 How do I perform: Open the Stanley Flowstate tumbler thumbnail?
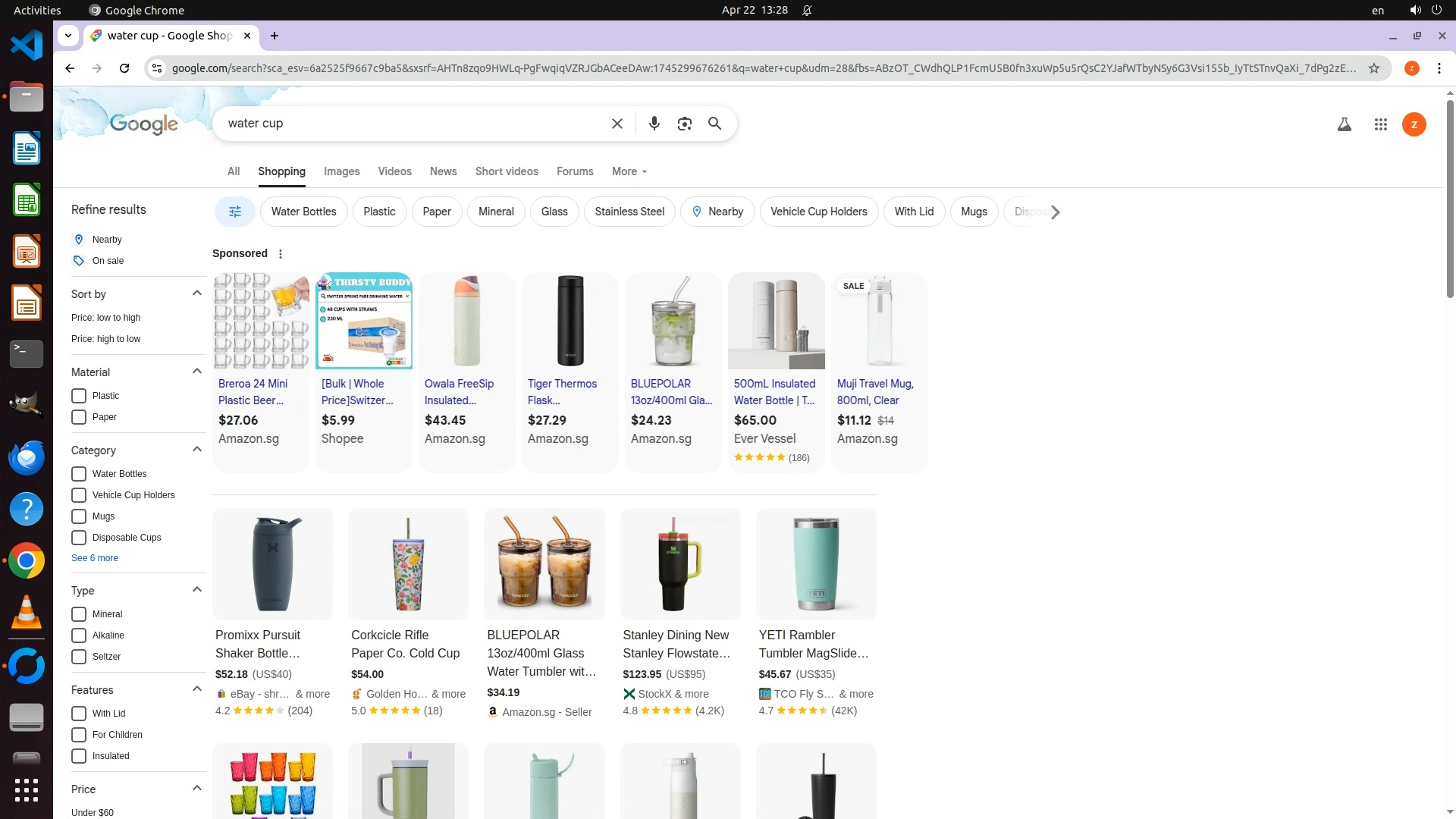(x=679, y=564)
